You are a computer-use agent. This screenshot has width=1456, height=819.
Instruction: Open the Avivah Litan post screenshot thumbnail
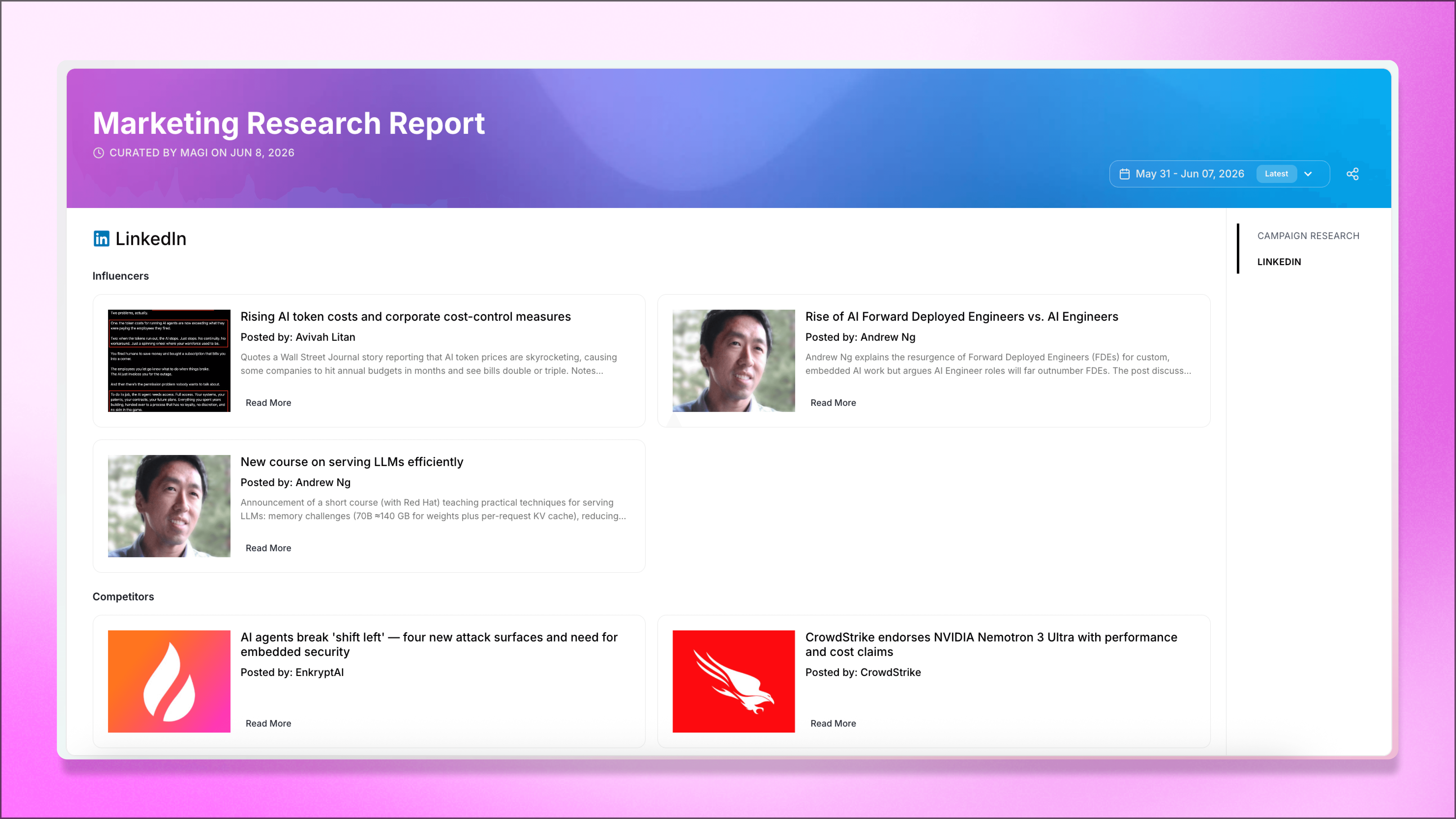coord(169,361)
